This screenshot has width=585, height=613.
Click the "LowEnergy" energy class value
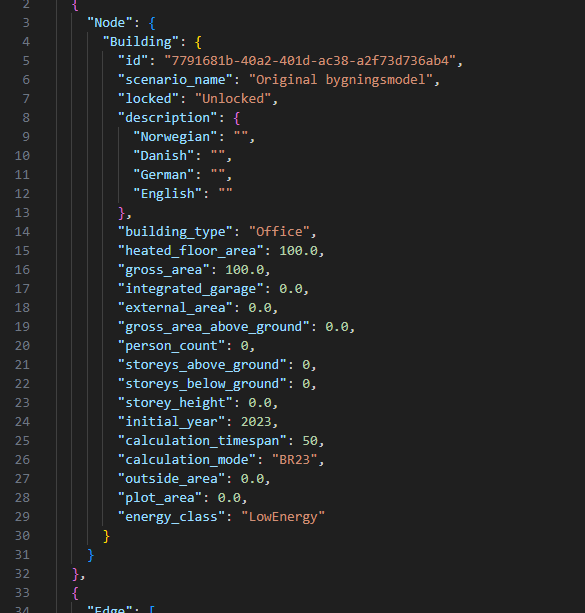point(283,516)
